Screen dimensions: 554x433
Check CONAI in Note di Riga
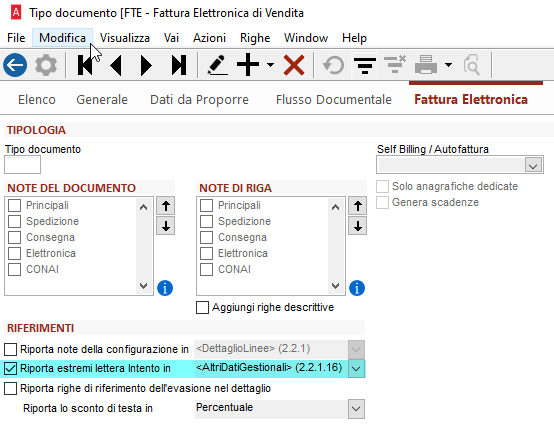coord(206,269)
